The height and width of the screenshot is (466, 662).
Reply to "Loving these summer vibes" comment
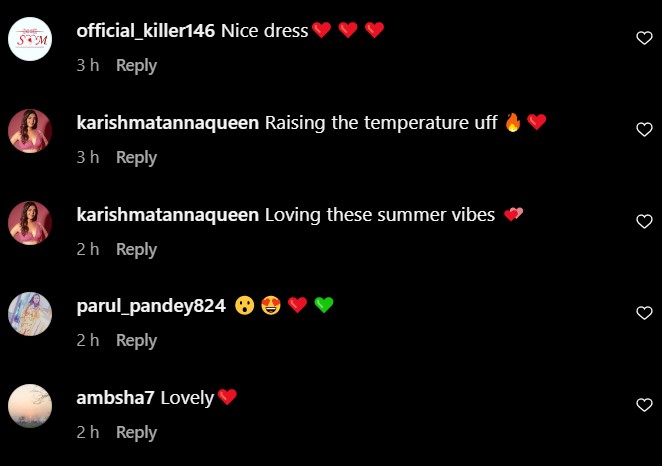136,250
